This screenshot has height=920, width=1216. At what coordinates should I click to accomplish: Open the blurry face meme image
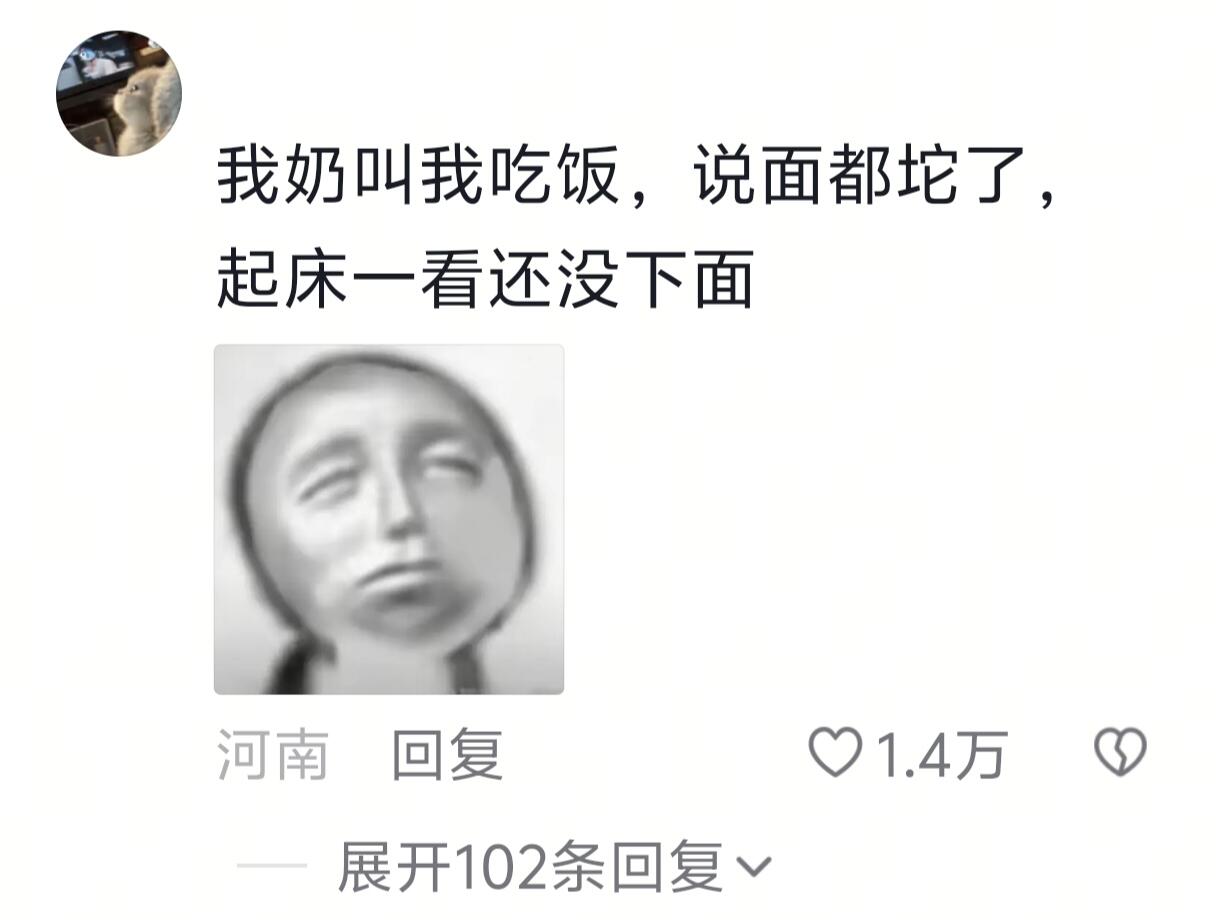point(389,519)
